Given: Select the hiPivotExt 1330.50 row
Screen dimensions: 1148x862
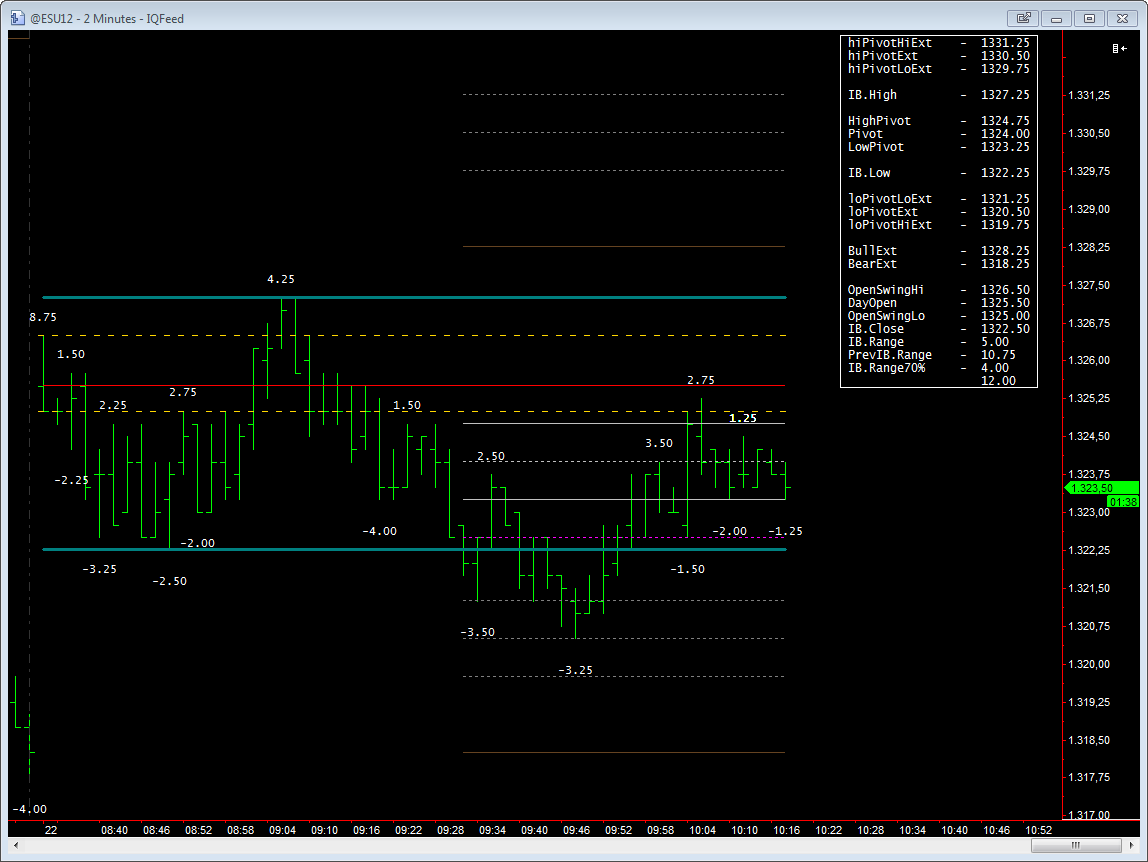Looking at the screenshot, I should 939,56.
